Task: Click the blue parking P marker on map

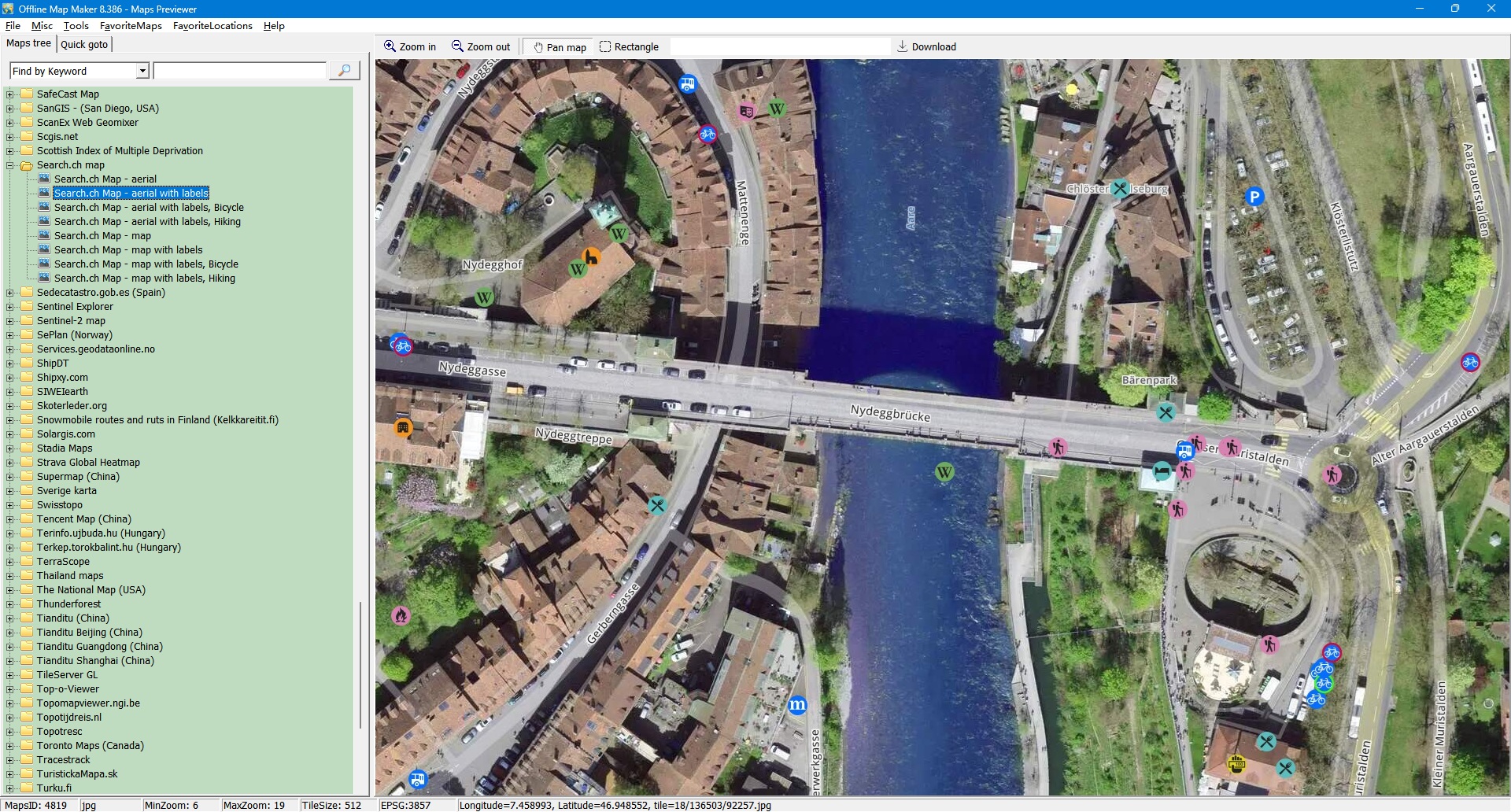Action: coord(1254,197)
